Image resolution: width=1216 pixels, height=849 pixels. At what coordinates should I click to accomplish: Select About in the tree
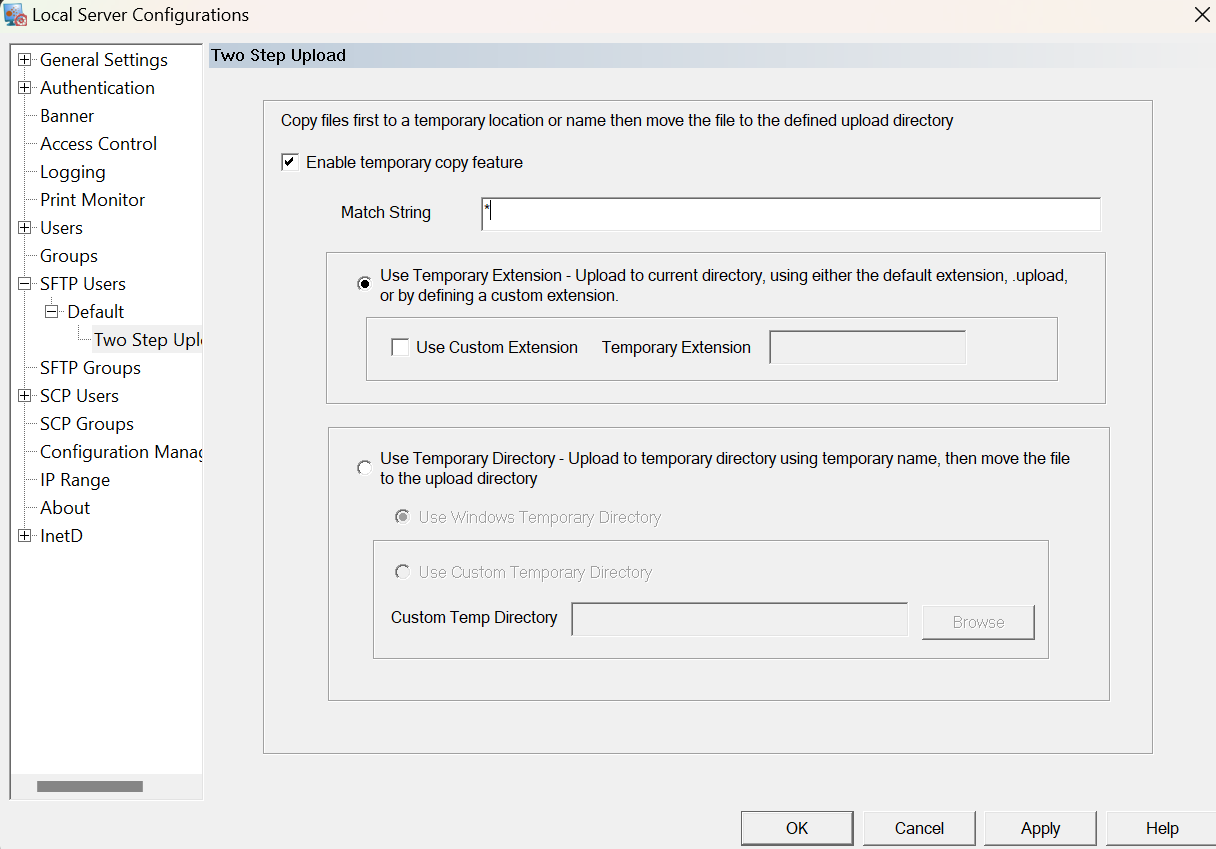click(x=65, y=508)
